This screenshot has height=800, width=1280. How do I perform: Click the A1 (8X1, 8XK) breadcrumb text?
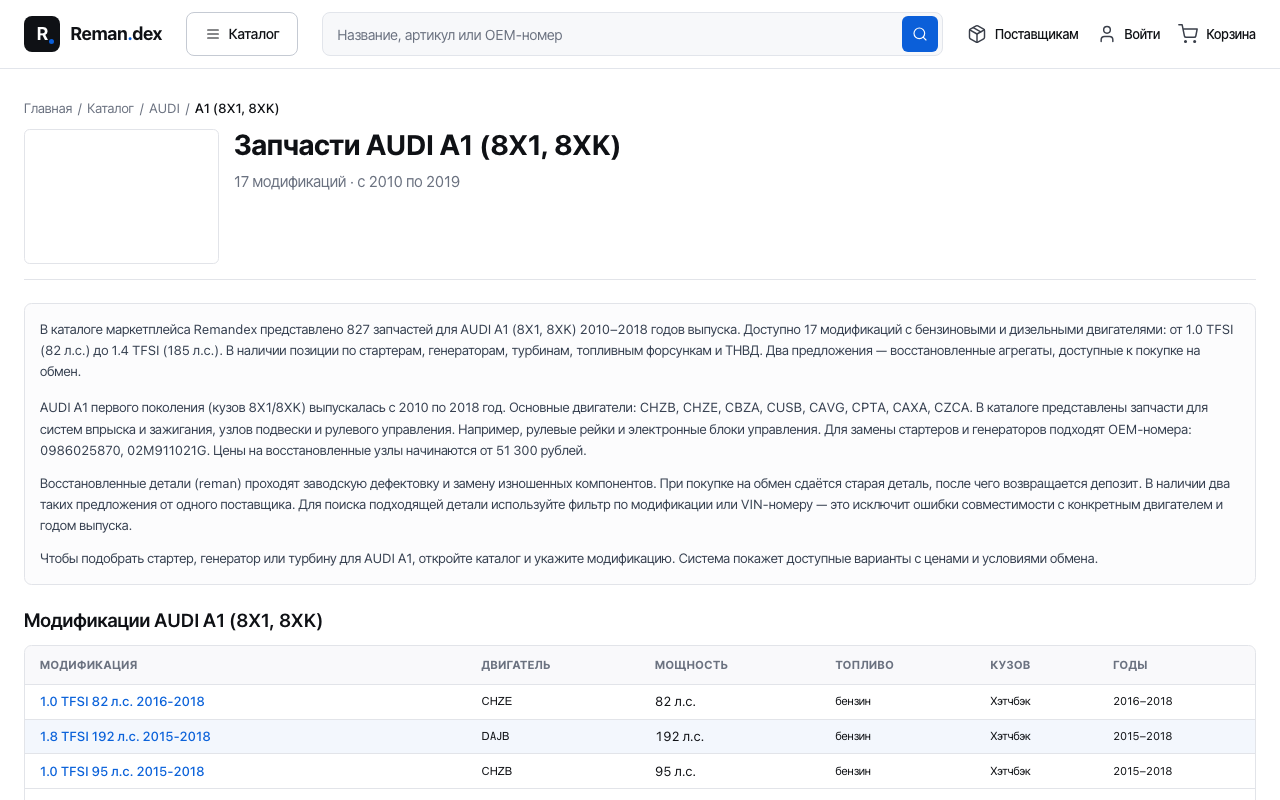click(237, 108)
